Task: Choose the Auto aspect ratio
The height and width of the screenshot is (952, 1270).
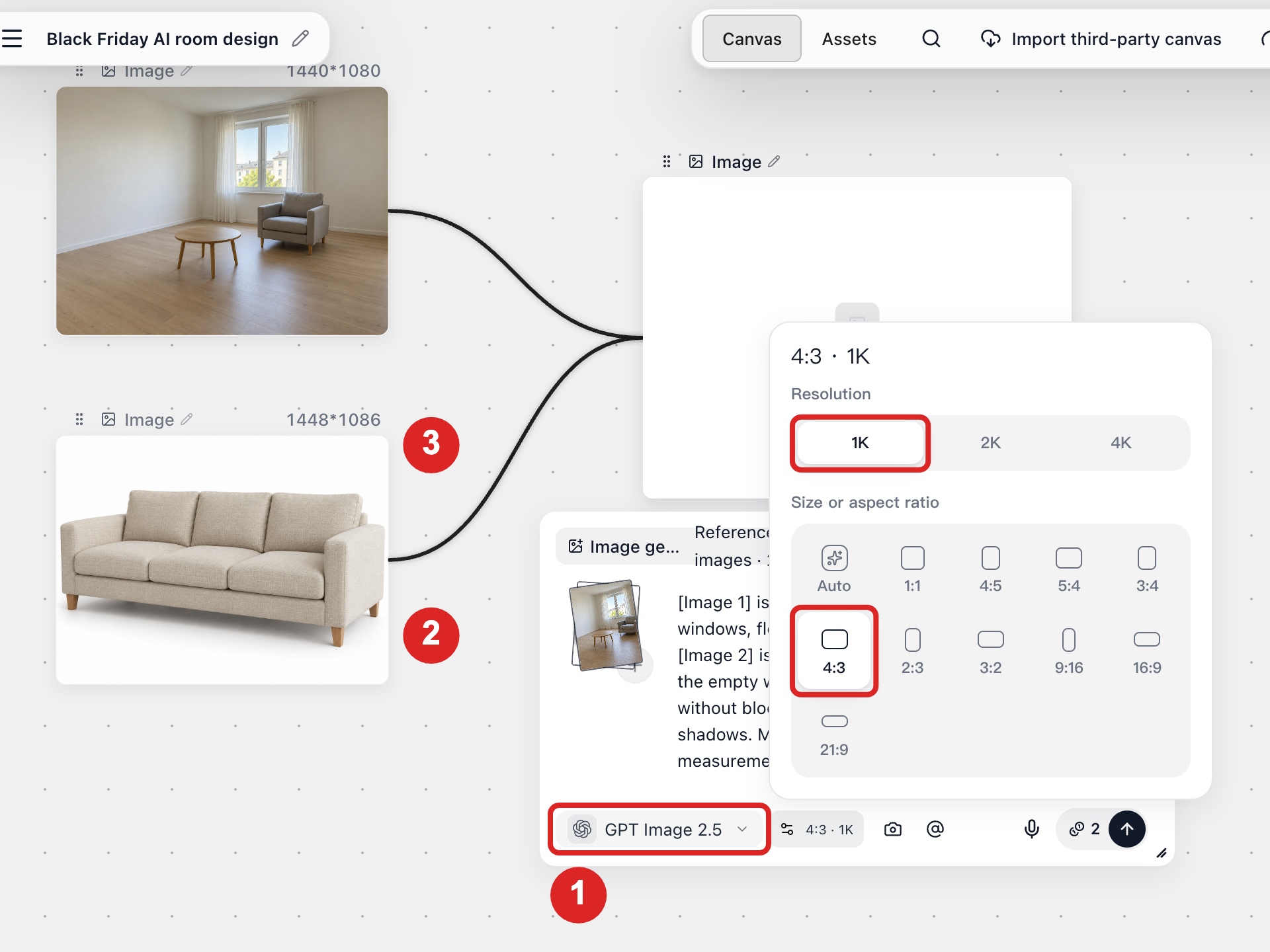Action: click(x=834, y=569)
